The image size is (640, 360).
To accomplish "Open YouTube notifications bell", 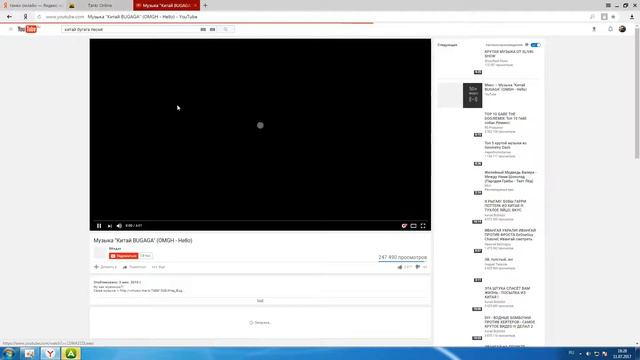I will click(610, 29).
